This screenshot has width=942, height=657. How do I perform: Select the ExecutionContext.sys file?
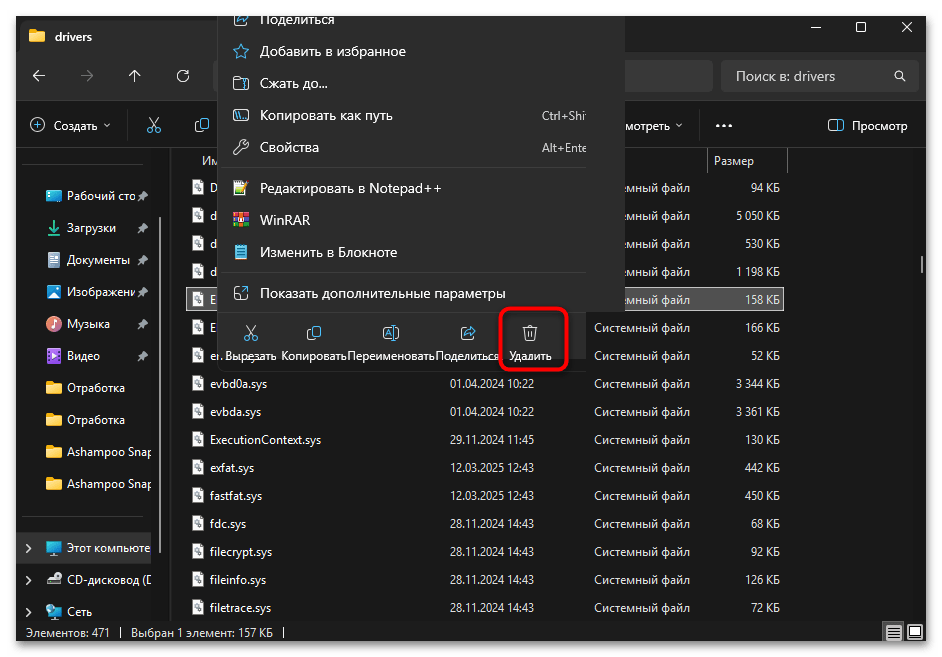(x=485, y=440)
